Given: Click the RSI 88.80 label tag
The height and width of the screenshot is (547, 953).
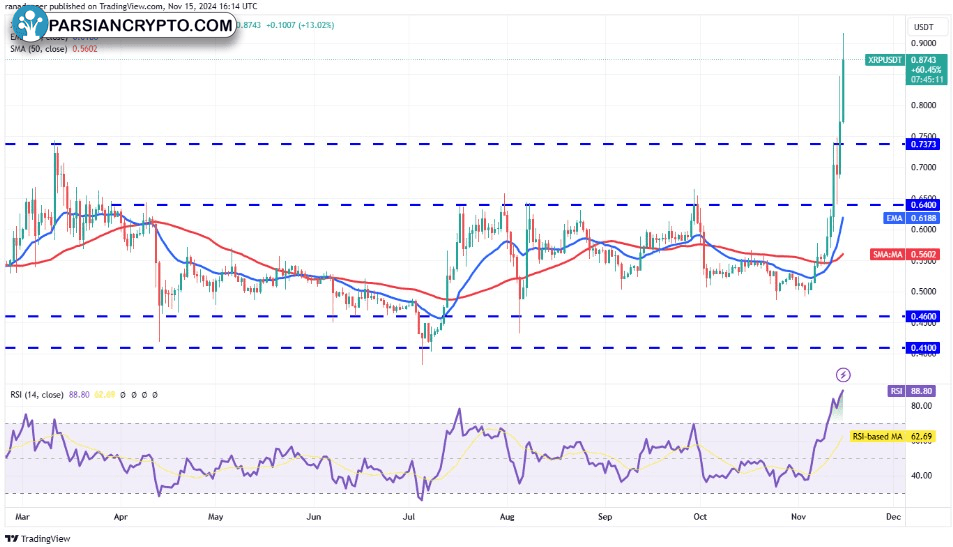Looking at the screenshot, I should coord(911,391).
